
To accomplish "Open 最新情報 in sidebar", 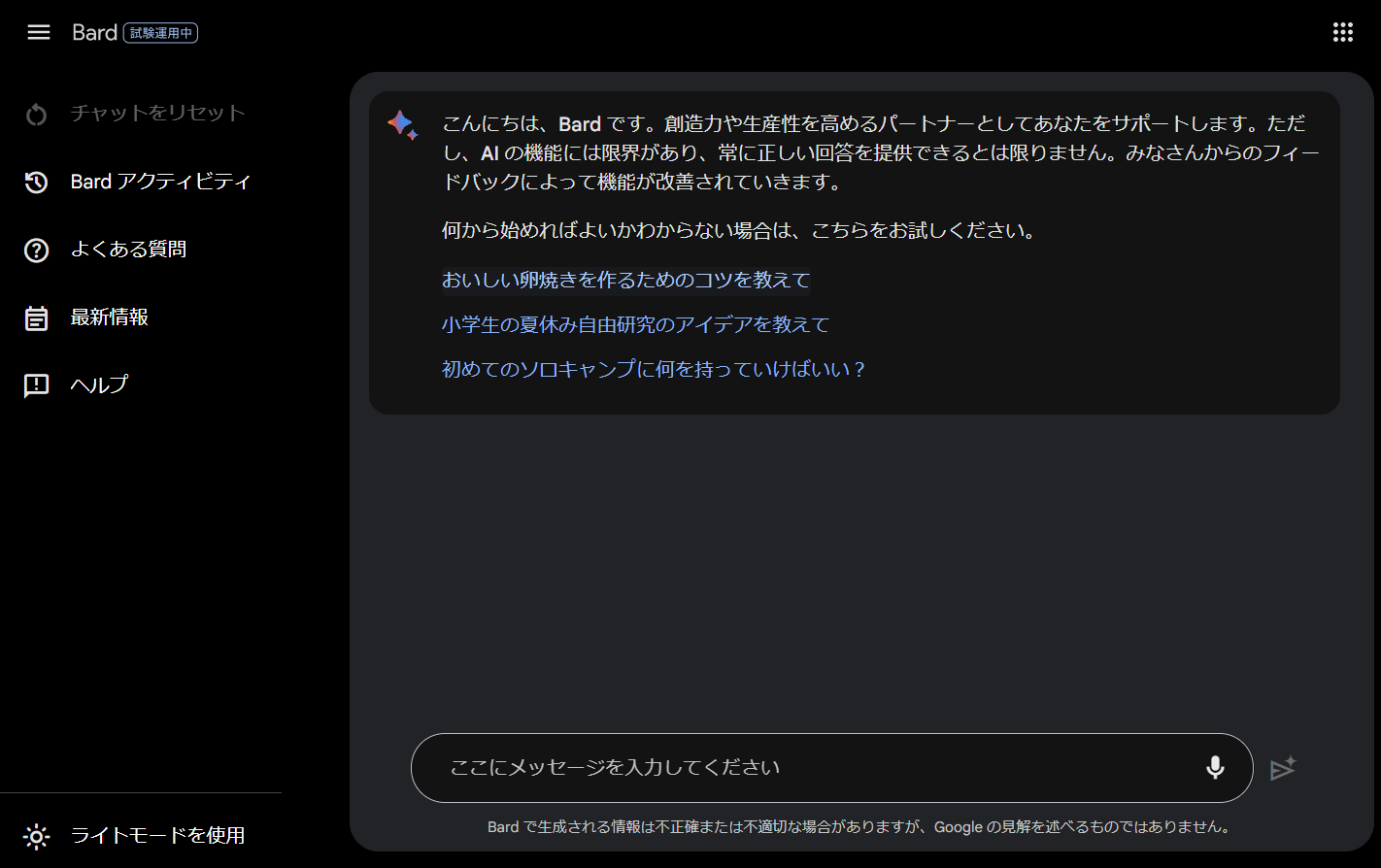I will [110, 317].
